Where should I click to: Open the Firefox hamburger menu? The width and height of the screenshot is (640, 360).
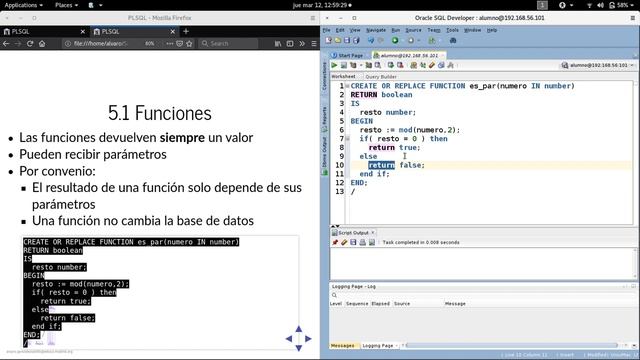[314, 44]
